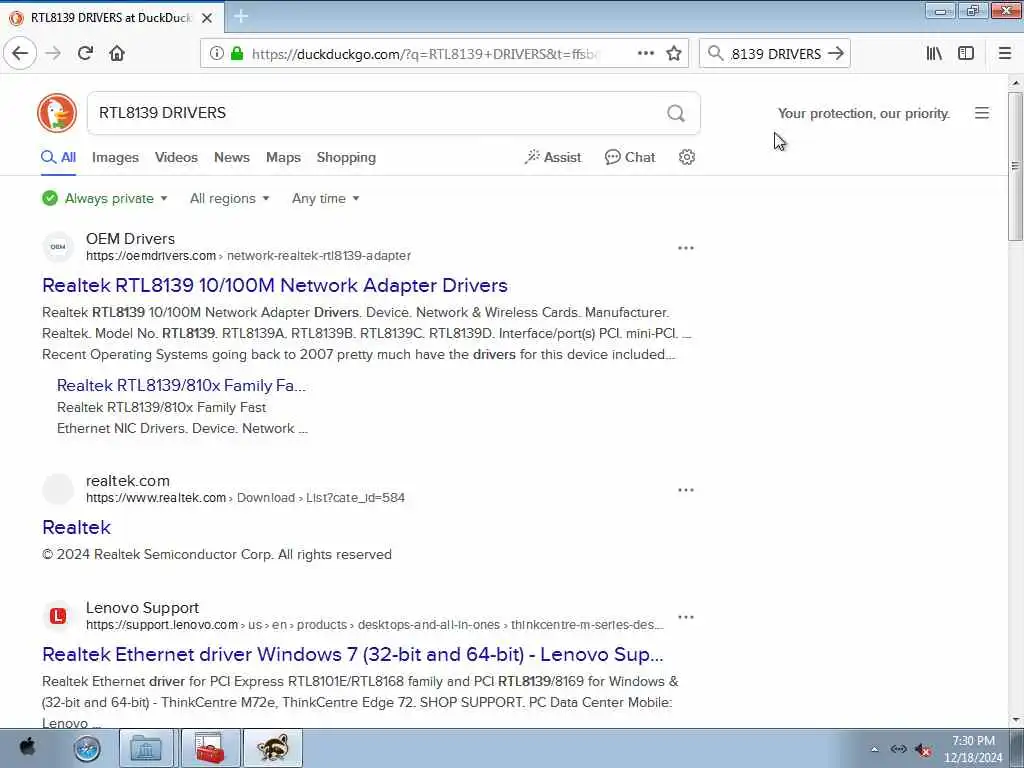Open the browser home page
This screenshot has width=1024, height=768.
point(117,54)
